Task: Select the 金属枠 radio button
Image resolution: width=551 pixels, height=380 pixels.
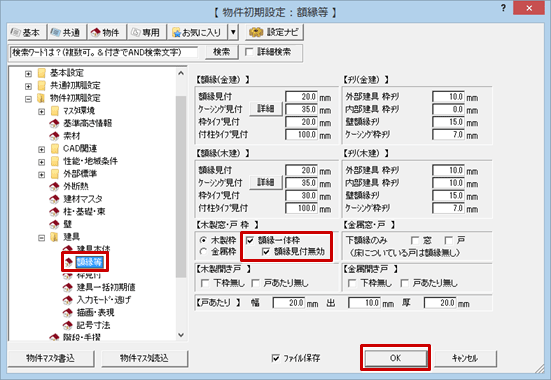Action: (x=203, y=252)
